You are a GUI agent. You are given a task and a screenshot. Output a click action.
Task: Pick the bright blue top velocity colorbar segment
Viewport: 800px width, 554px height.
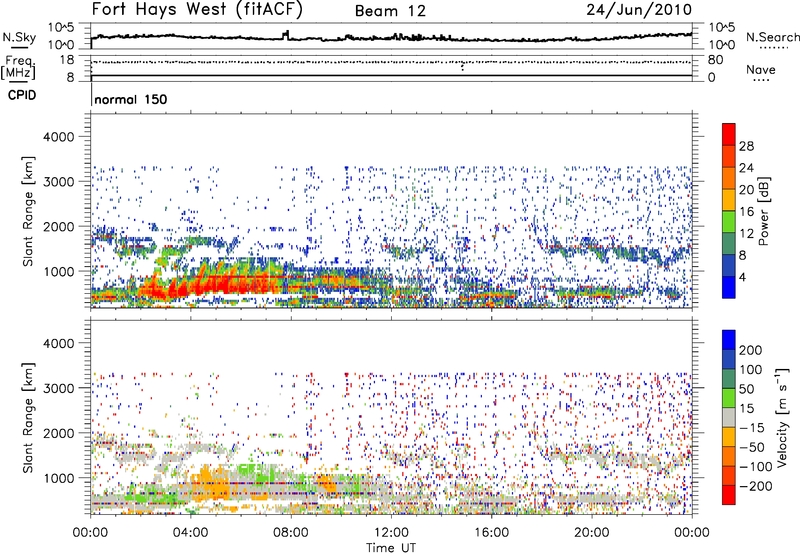coord(729,340)
